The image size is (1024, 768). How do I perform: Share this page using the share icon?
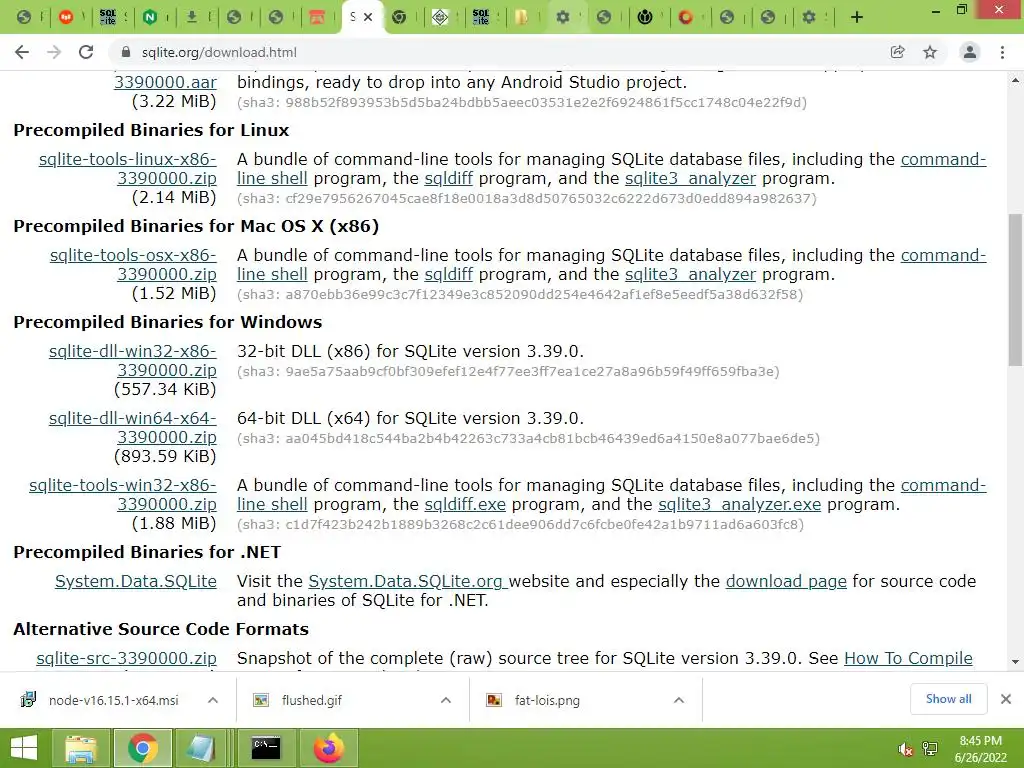click(x=897, y=52)
